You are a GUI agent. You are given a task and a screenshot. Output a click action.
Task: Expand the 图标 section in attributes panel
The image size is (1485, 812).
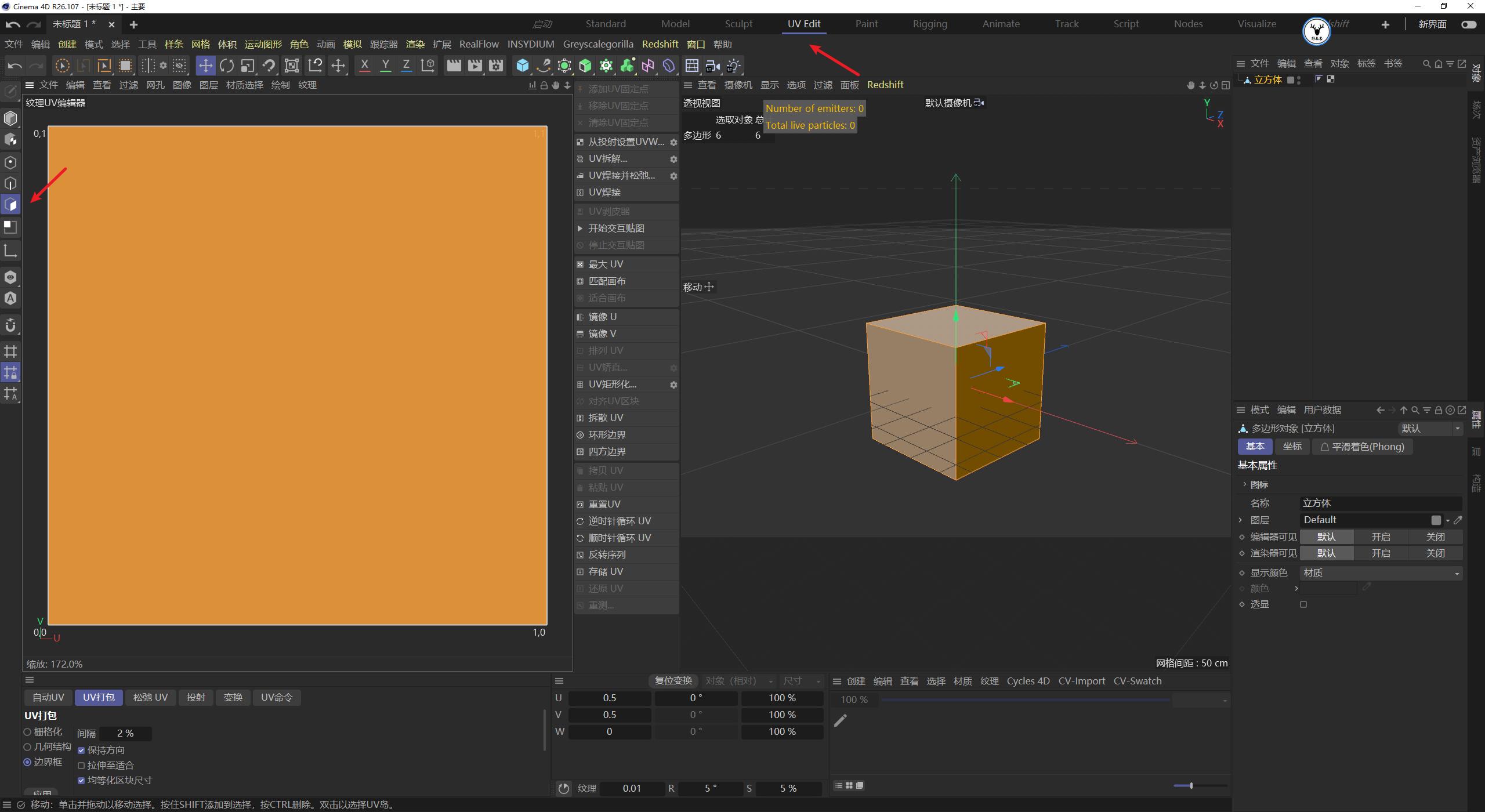tap(1245, 484)
